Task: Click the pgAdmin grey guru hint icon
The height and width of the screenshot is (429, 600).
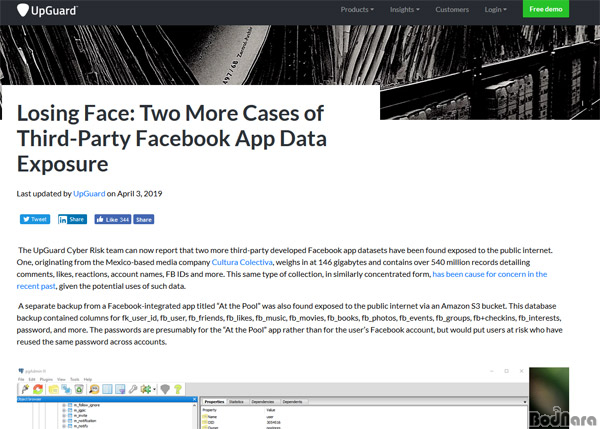Action: coord(165,389)
